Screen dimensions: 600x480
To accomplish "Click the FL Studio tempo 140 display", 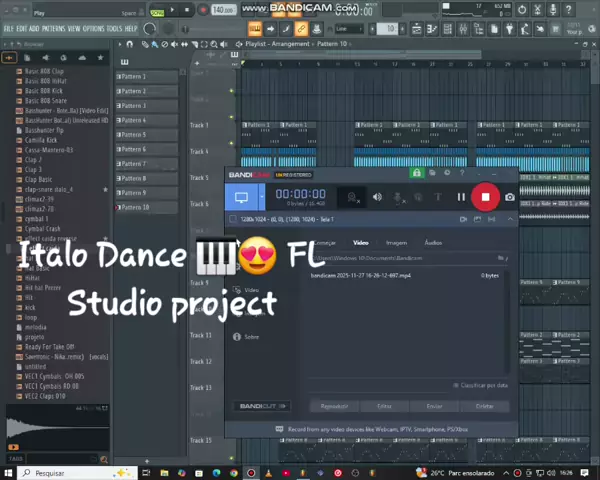I will (x=222, y=10).
